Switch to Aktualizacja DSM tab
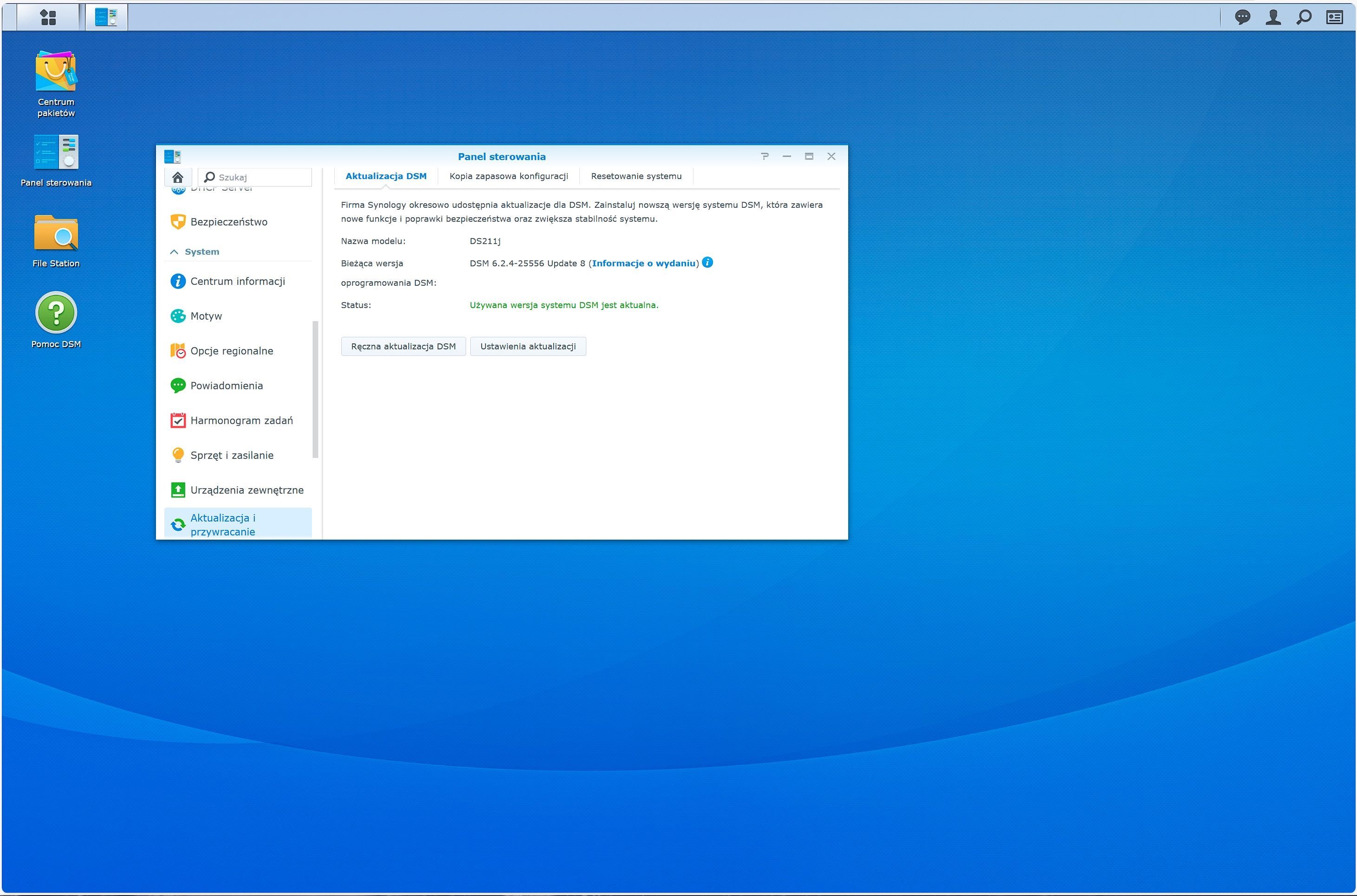This screenshot has width=1357, height=896. [x=386, y=176]
